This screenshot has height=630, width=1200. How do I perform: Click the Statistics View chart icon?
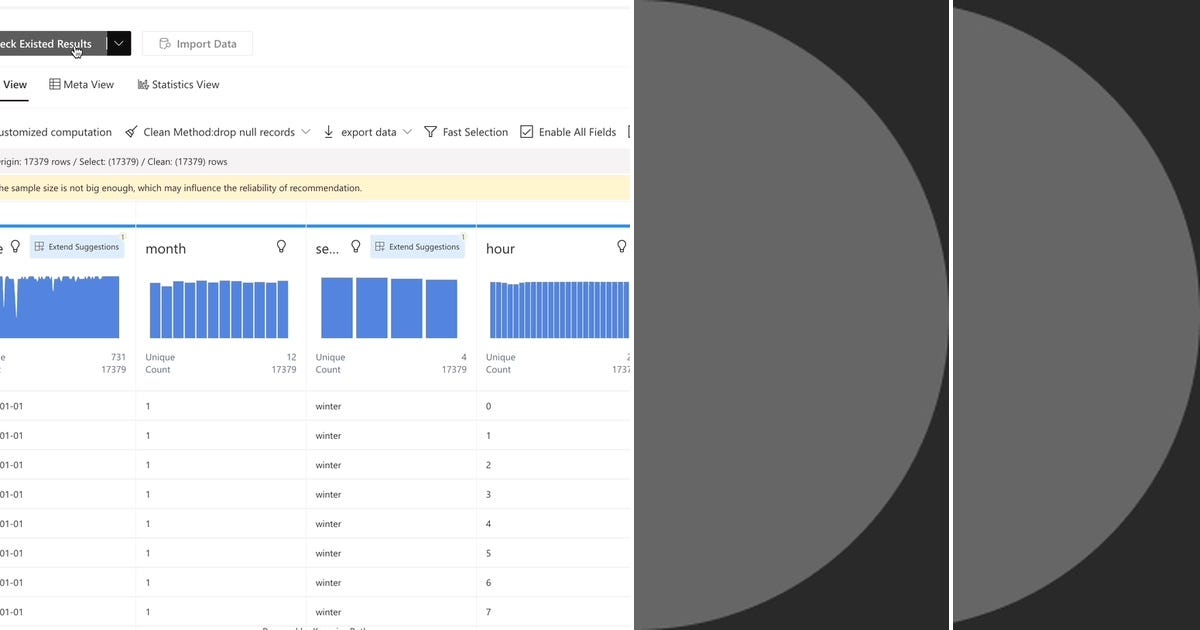(x=141, y=84)
